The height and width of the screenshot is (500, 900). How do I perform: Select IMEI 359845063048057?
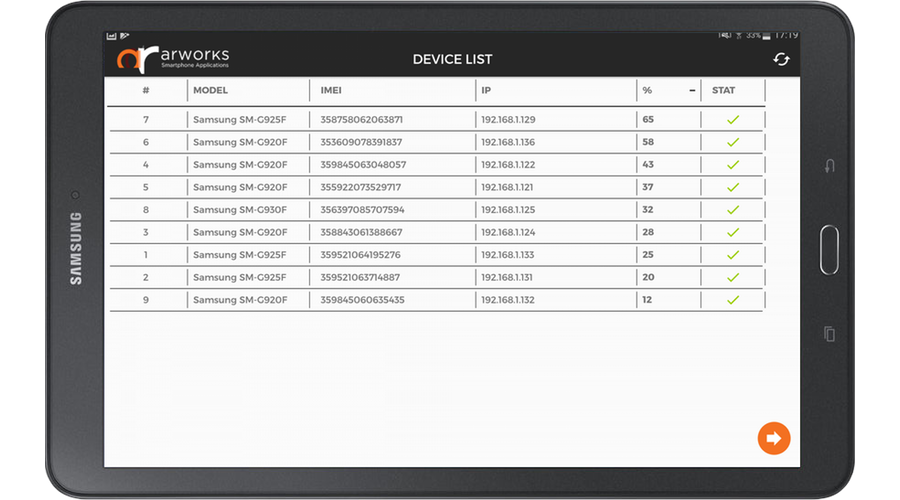tap(363, 165)
